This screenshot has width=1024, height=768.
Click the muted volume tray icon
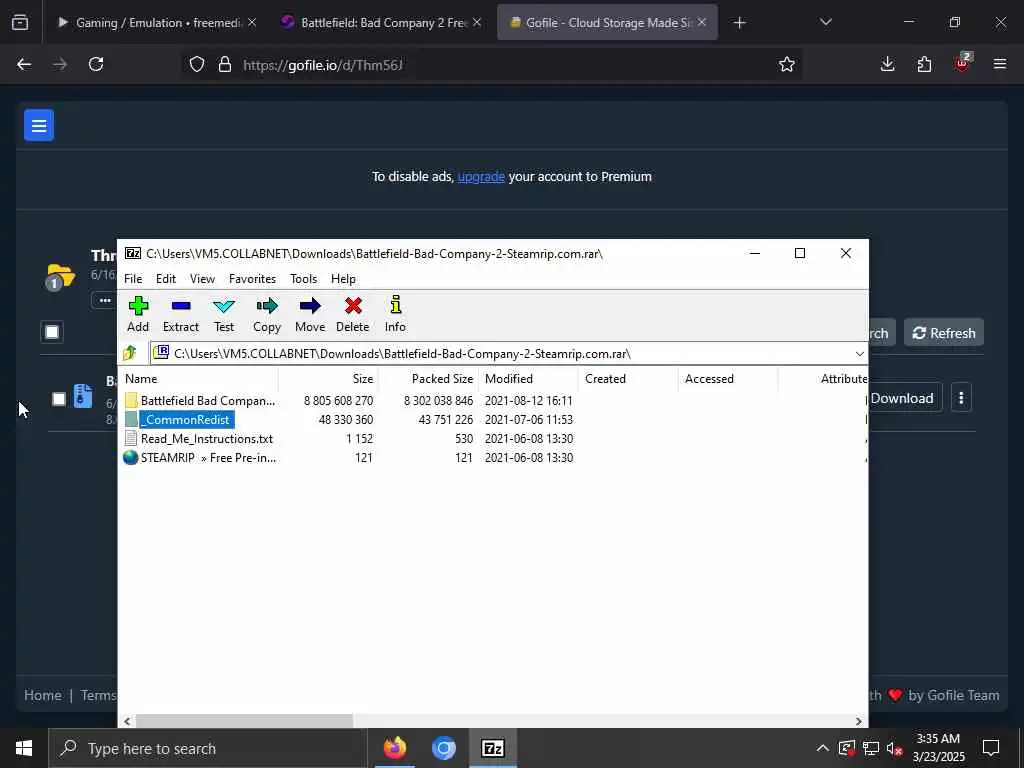click(895, 748)
